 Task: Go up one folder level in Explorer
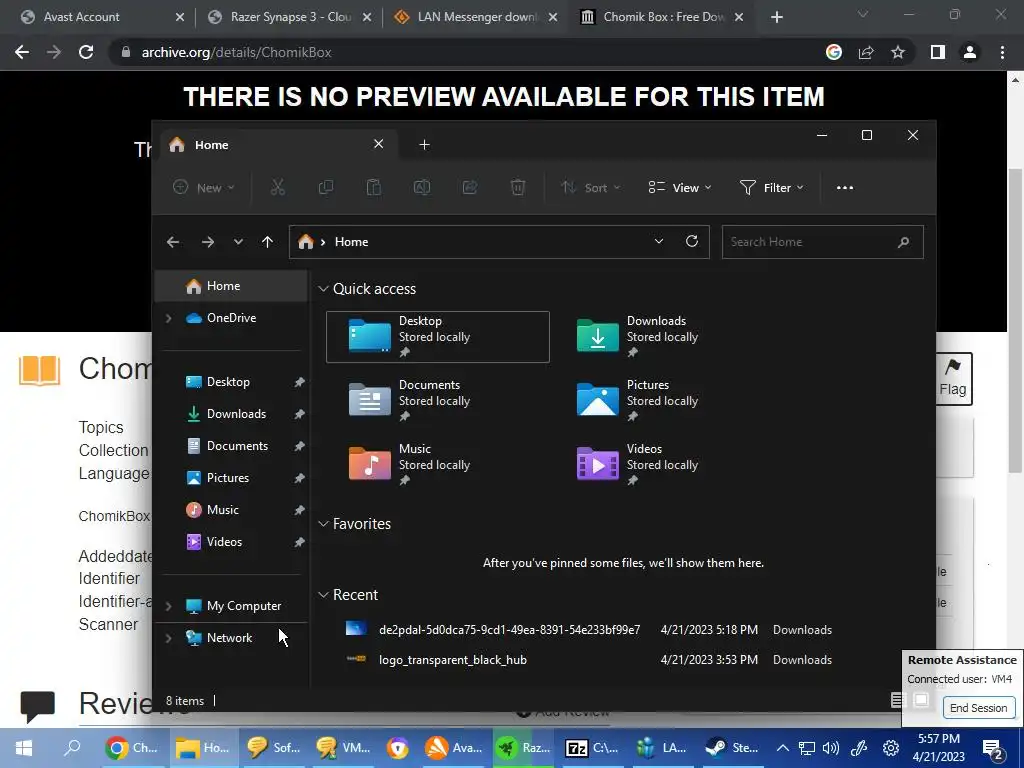click(267, 242)
